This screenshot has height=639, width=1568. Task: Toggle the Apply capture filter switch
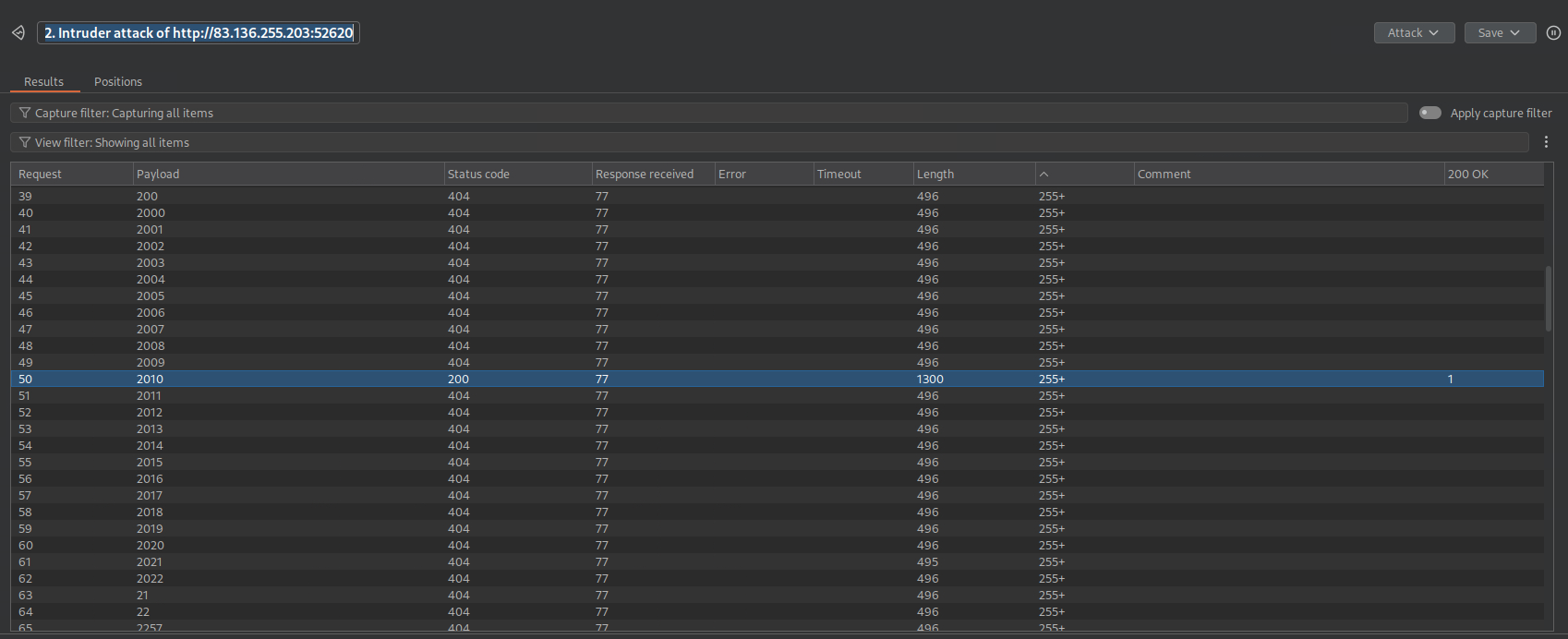(1429, 113)
